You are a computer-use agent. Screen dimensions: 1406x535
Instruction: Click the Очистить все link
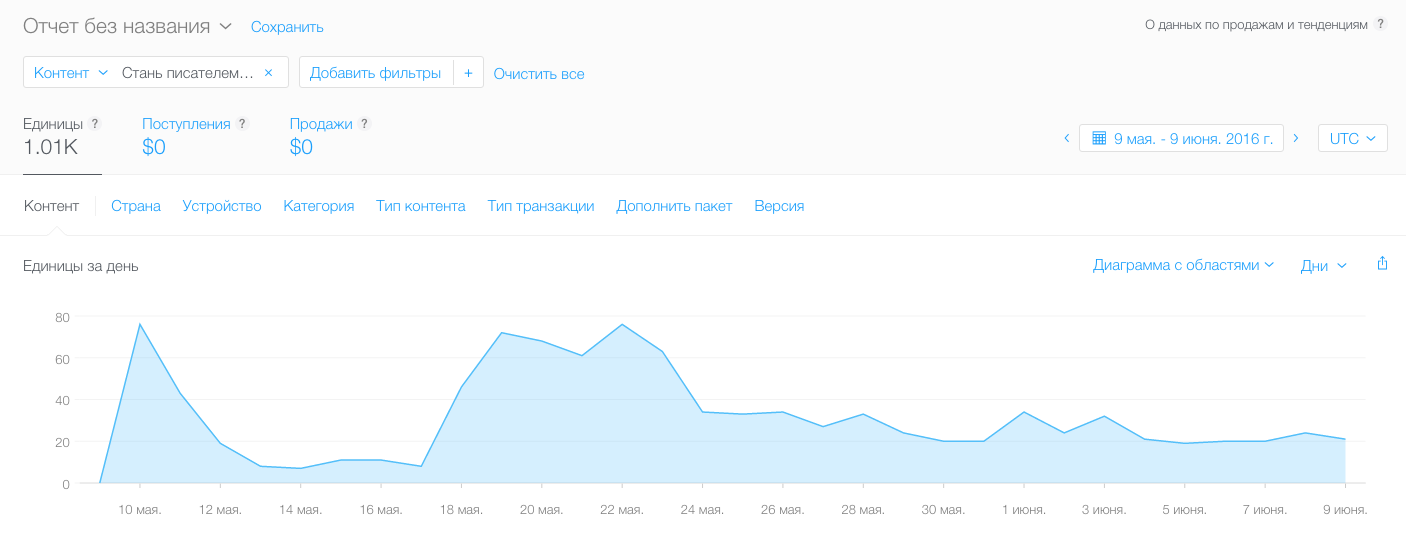tap(539, 74)
